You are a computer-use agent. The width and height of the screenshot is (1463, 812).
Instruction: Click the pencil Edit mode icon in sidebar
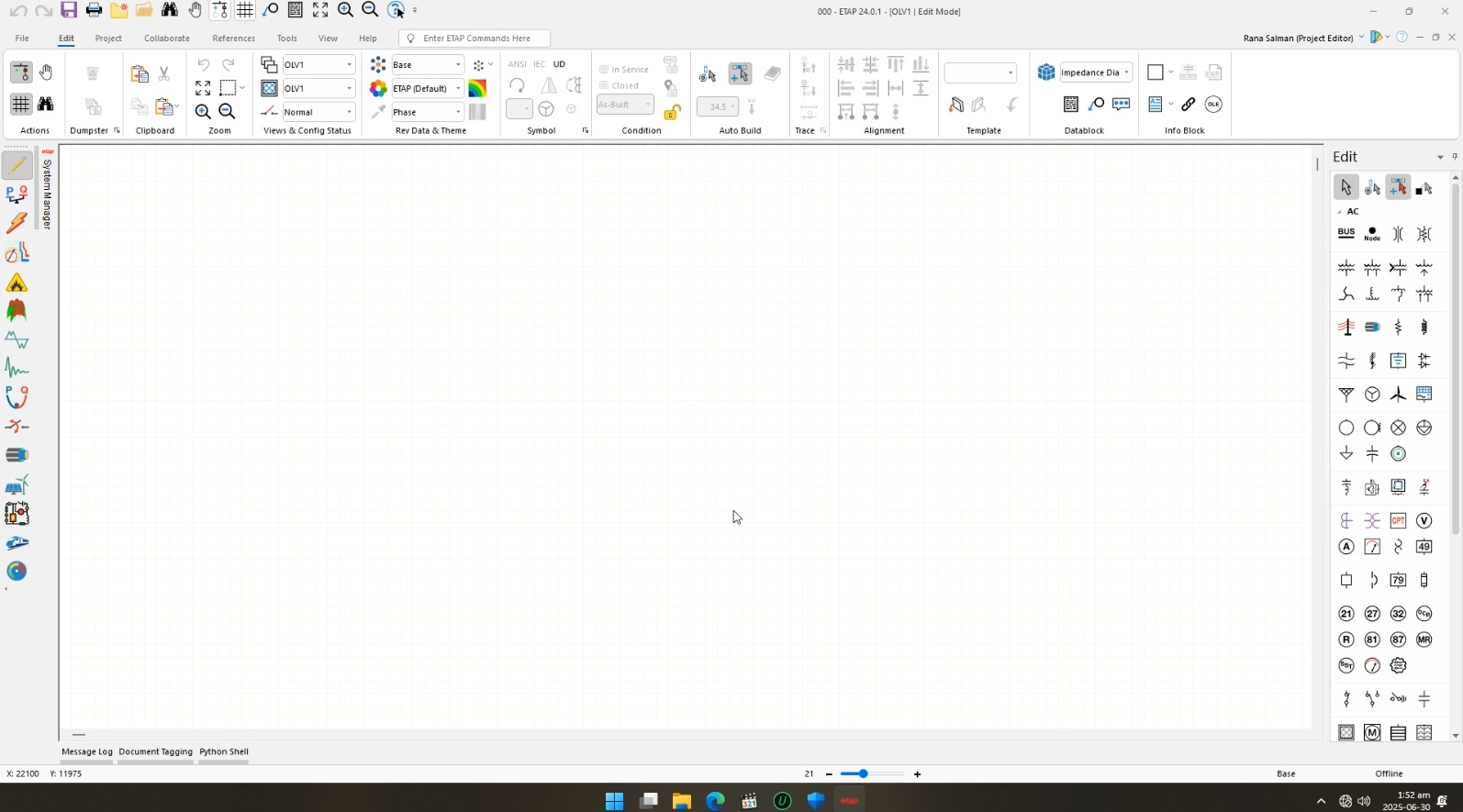[17, 166]
